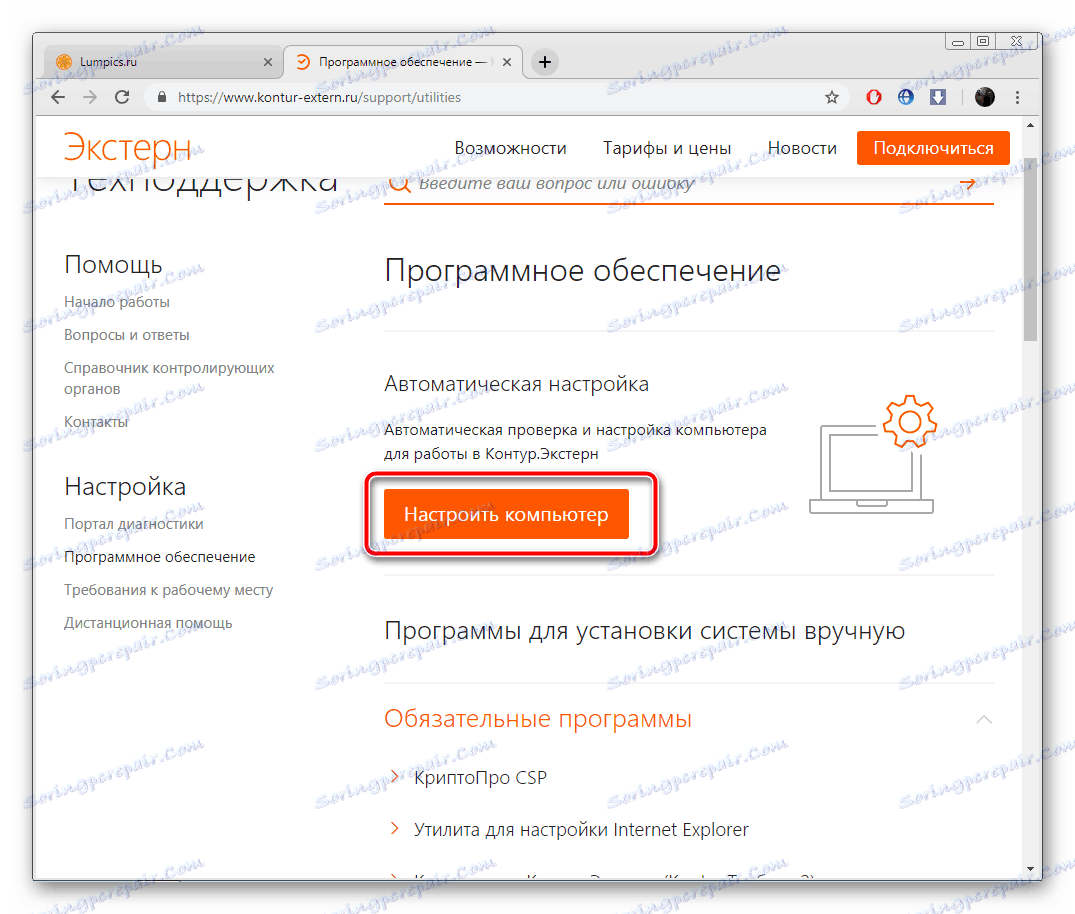Image resolution: width=1075 pixels, height=914 pixels.
Task: Collapse the Обязательные программы section chevron
Action: point(984,719)
